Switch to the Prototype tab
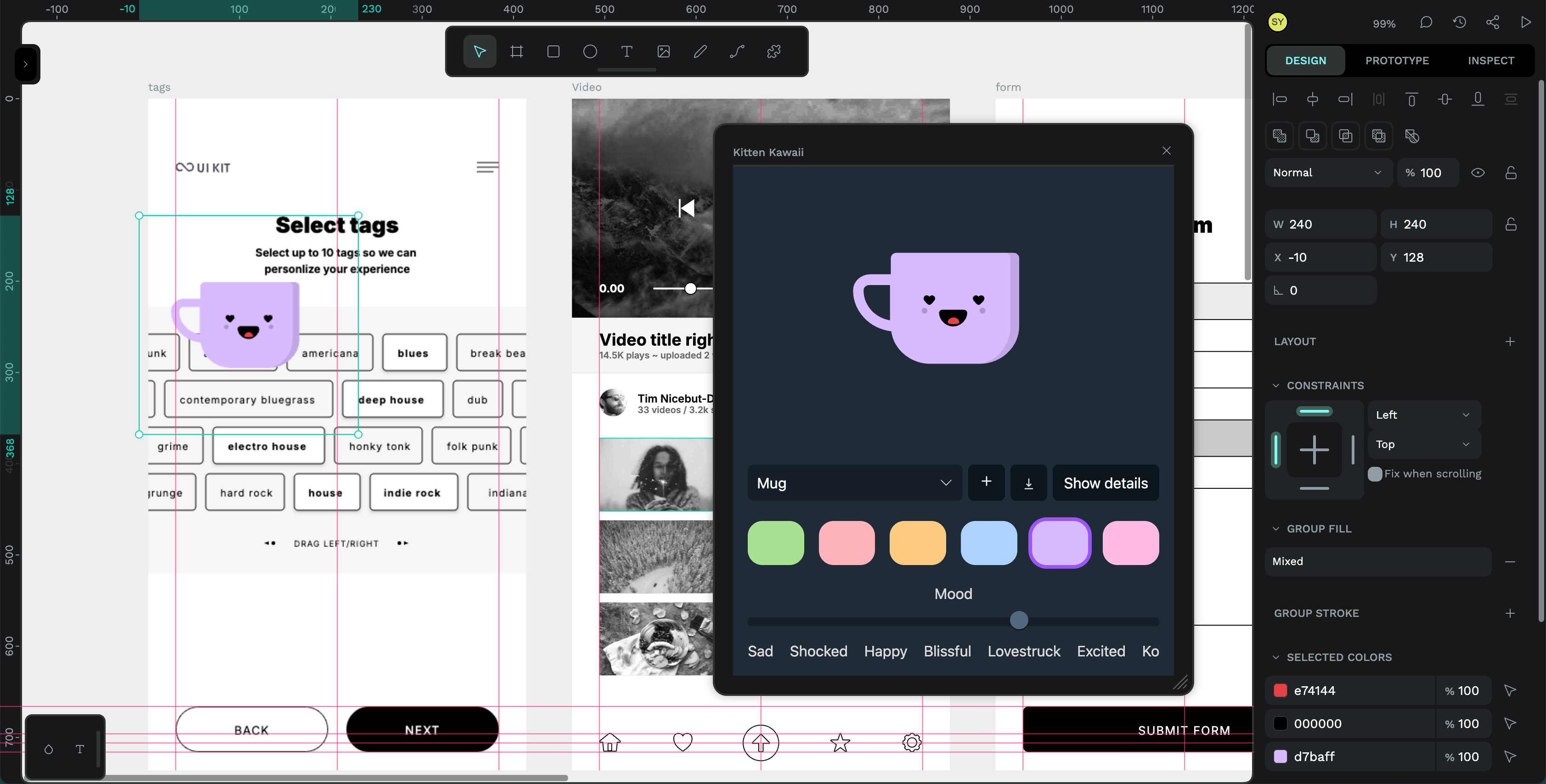1546x784 pixels. point(1397,61)
